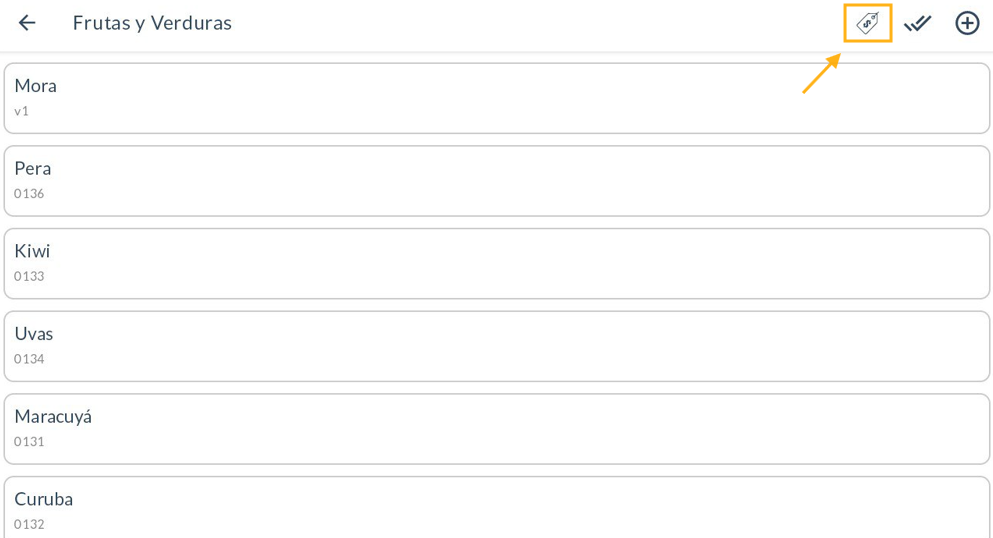Tap the double checkmark select-all icon
Screen dimensions: 993x538
[917, 23]
